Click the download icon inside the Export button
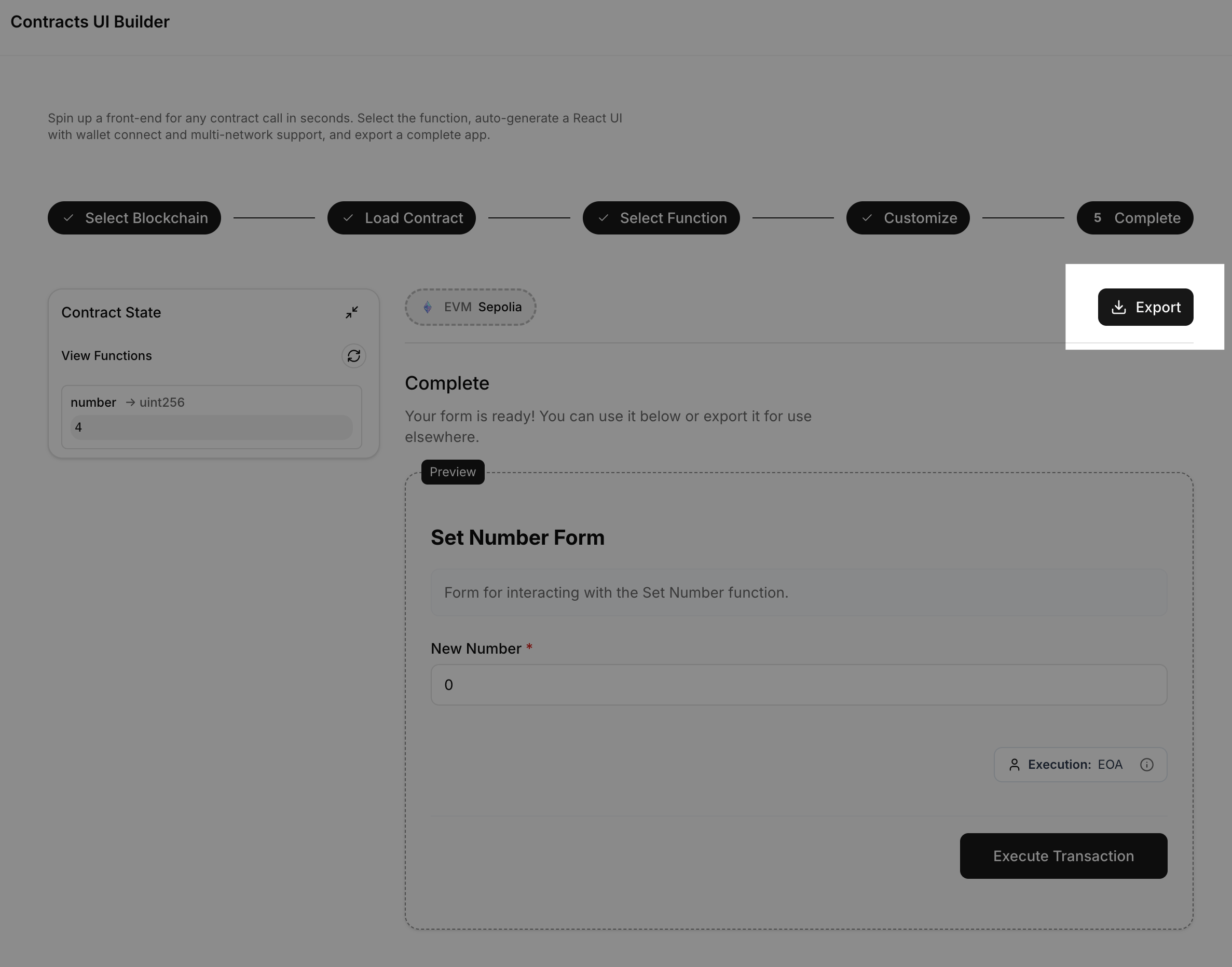 (1118, 307)
